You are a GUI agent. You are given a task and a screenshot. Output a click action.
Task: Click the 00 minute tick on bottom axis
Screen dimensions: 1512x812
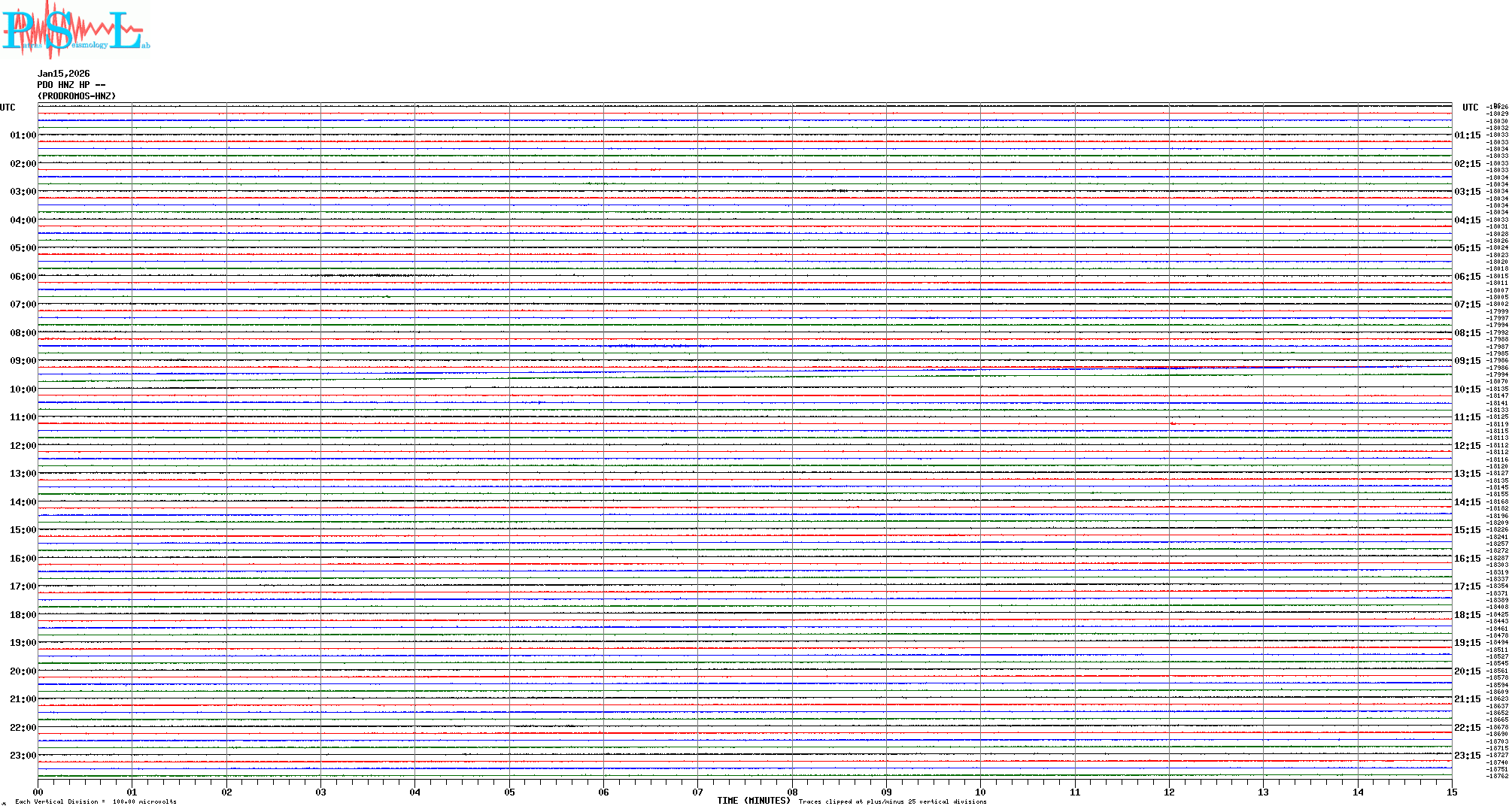tap(38, 792)
